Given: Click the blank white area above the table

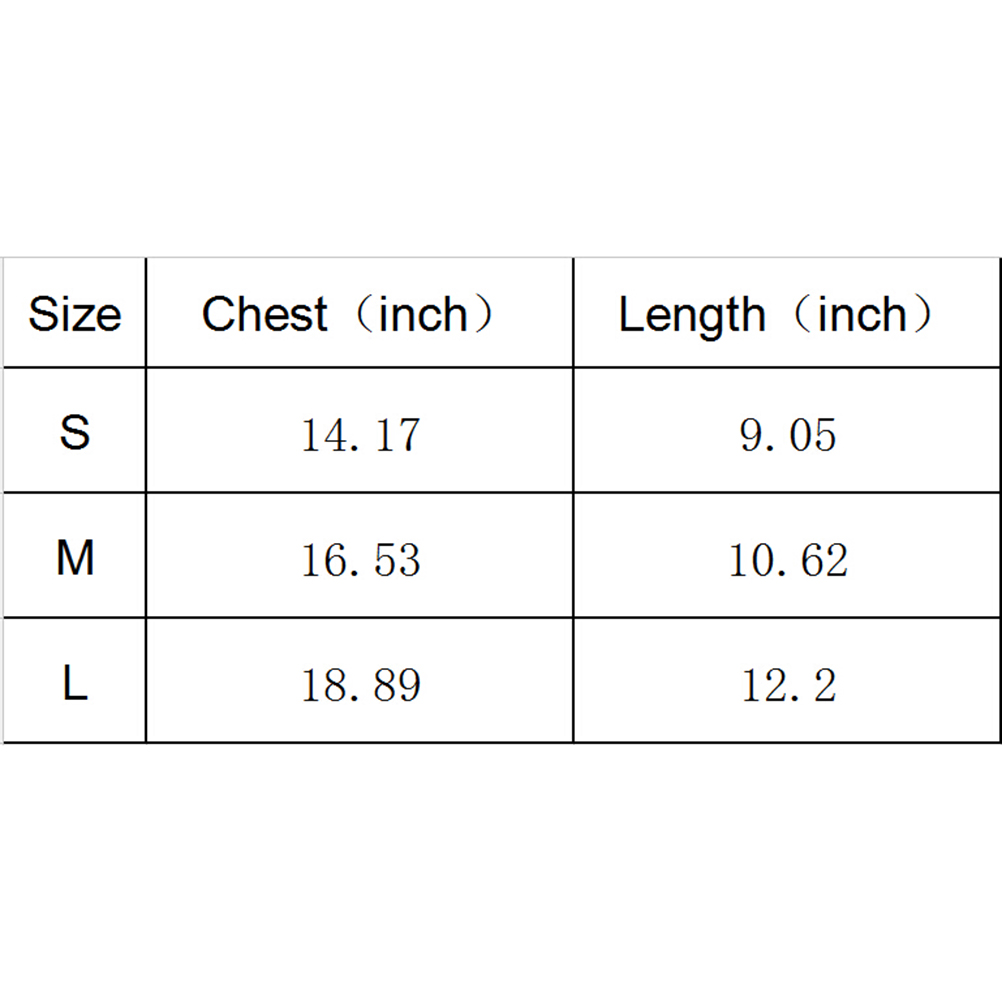Looking at the screenshot, I should [x=500, y=130].
